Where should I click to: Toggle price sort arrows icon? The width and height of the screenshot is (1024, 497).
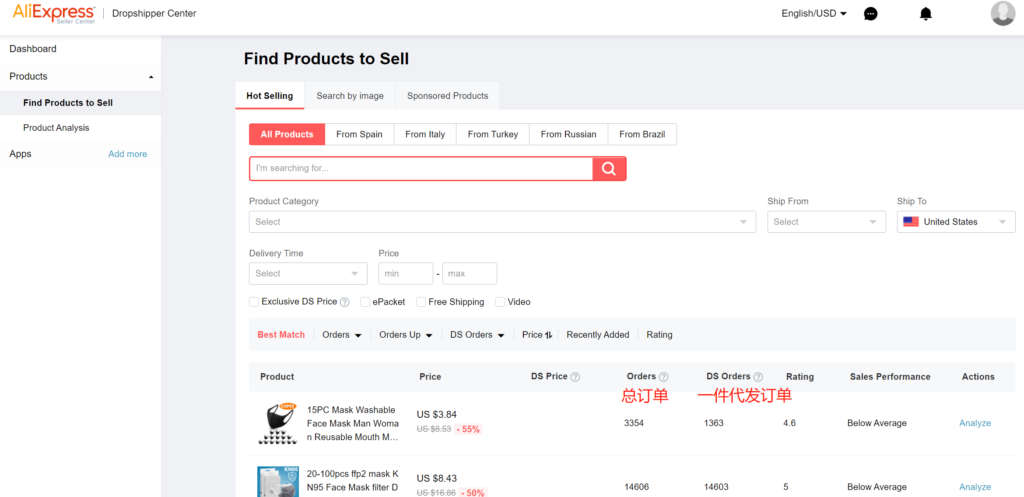(x=549, y=335)
